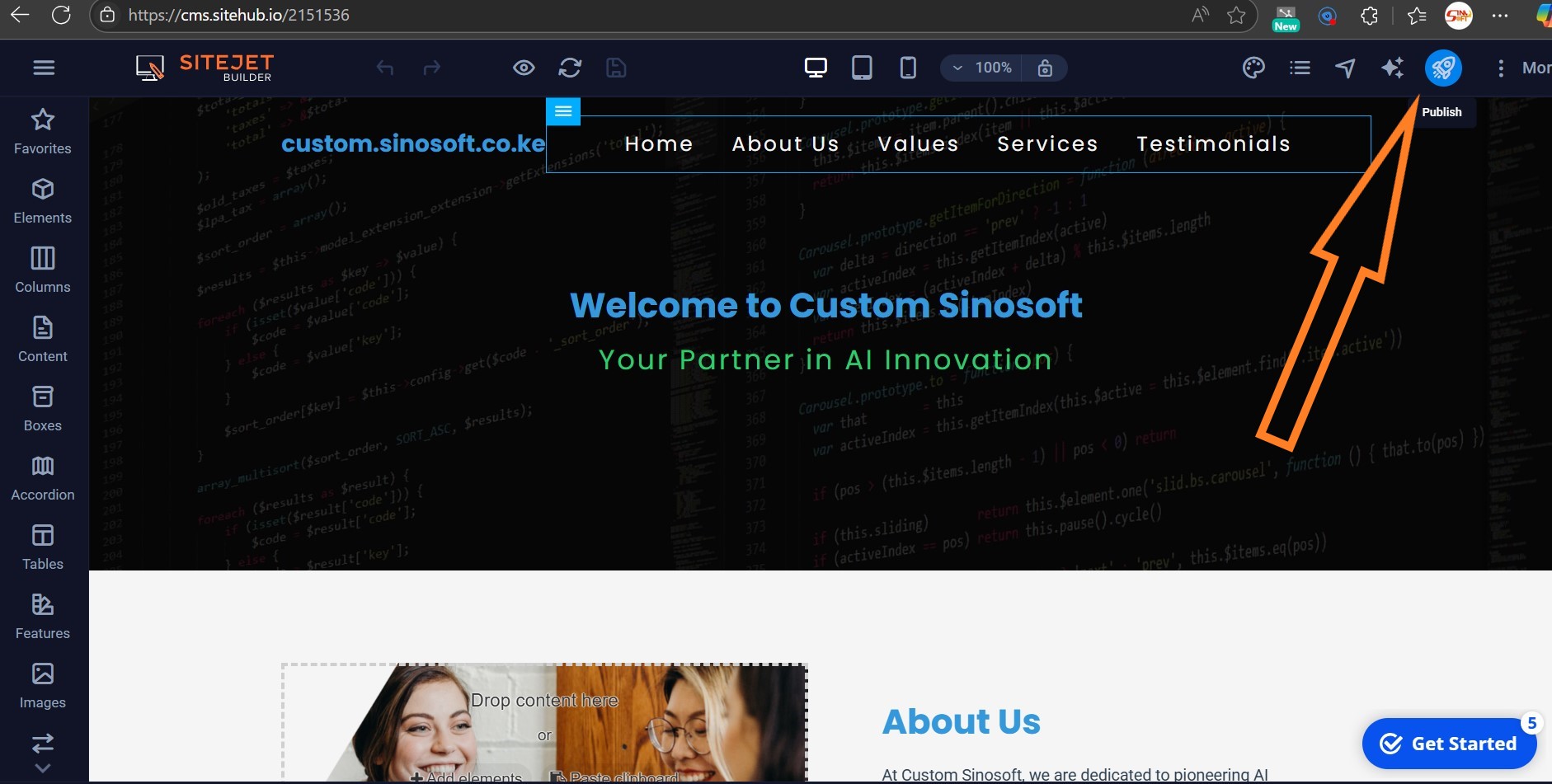Open the AI assistant sparkles icon

pos(1393,68)
